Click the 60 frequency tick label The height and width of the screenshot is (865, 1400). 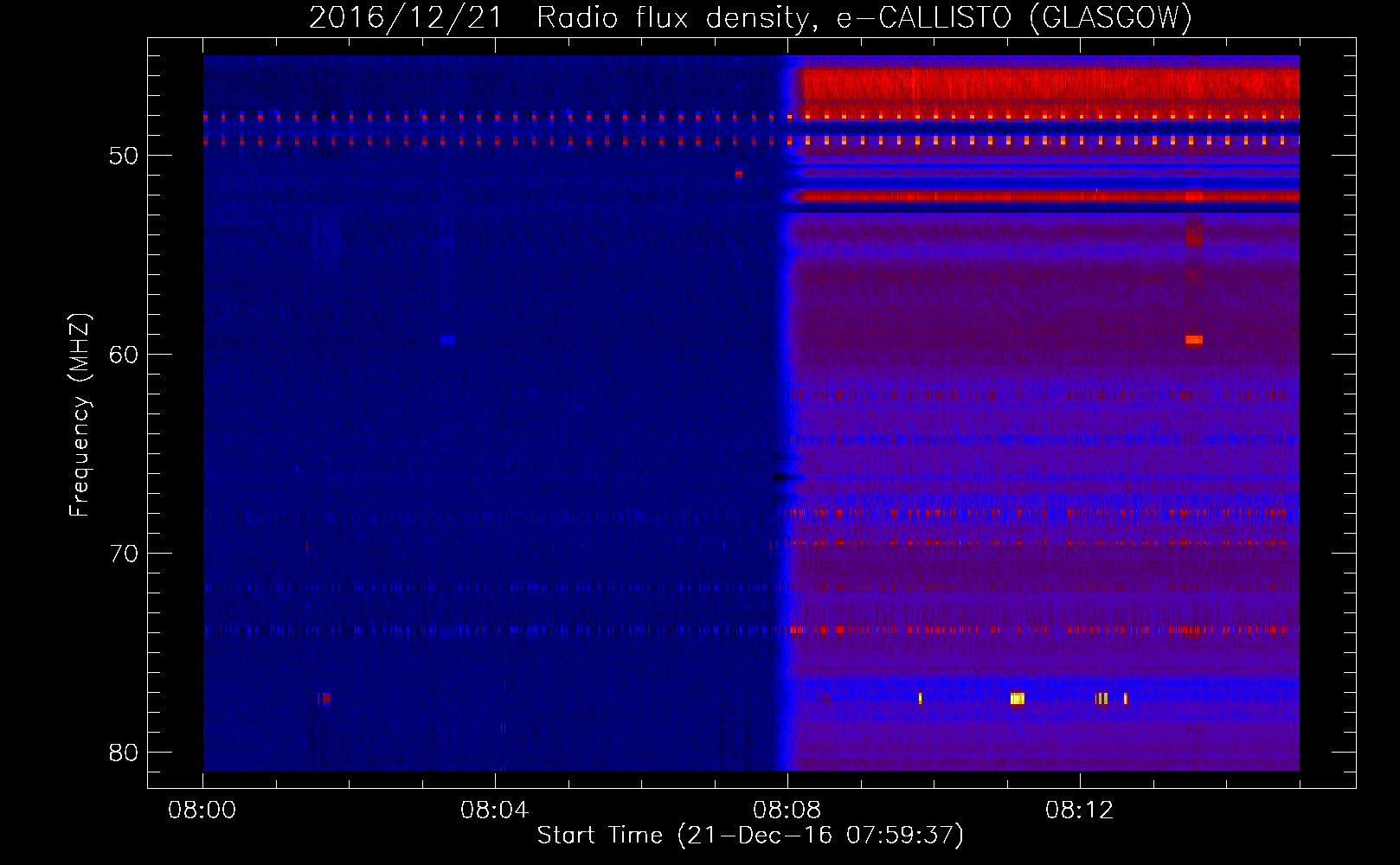124,355
